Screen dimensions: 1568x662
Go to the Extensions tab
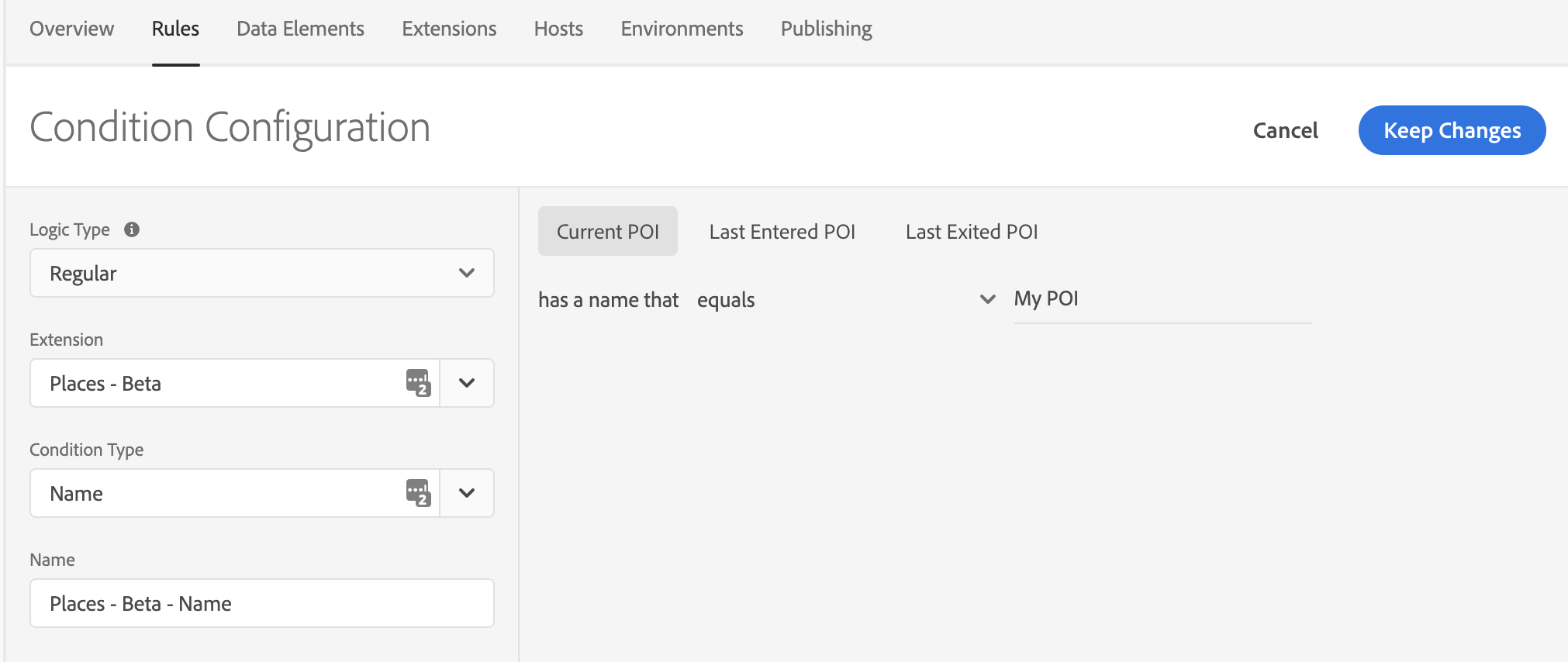449,29
